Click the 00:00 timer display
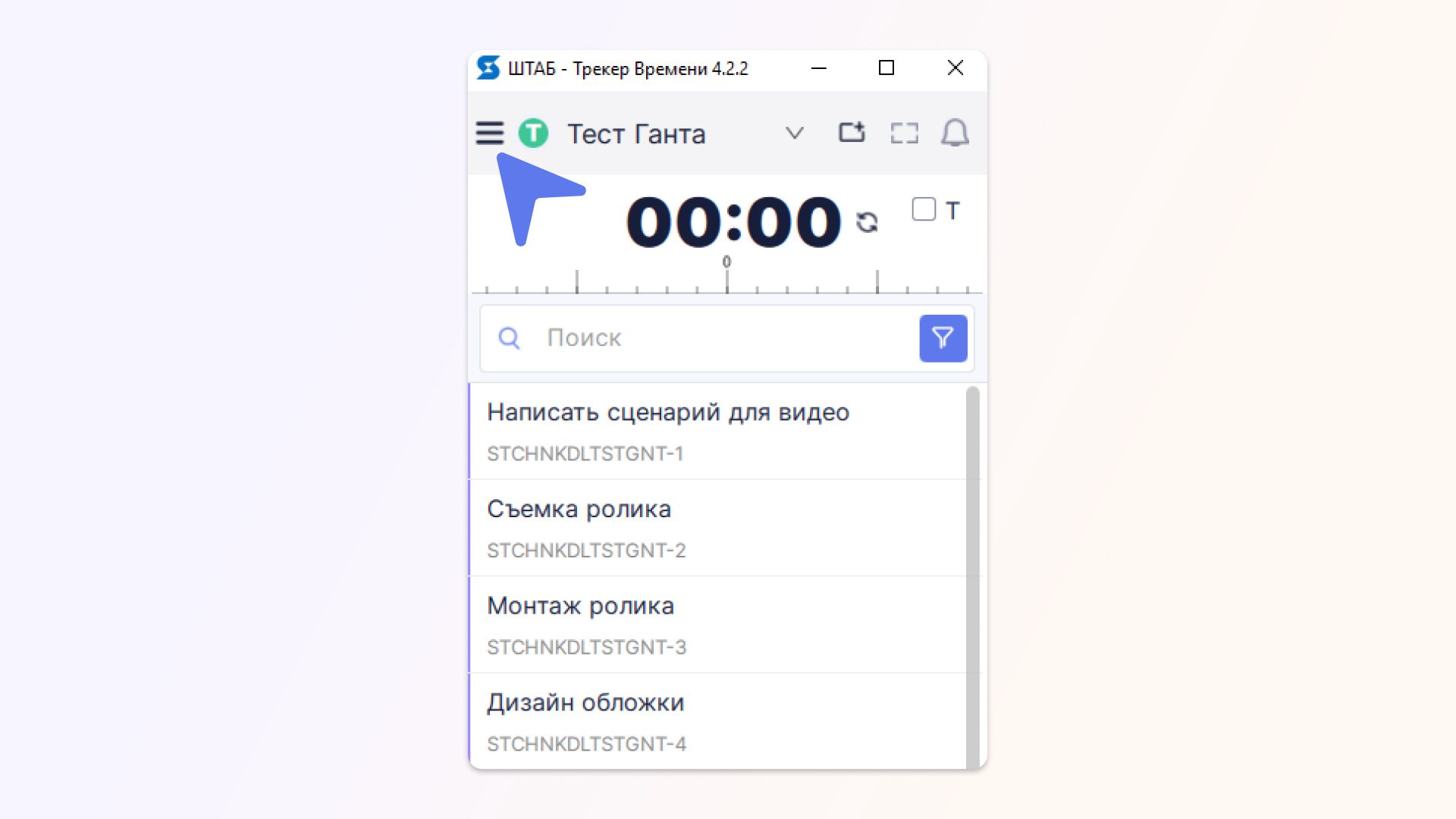 point(733,221)
